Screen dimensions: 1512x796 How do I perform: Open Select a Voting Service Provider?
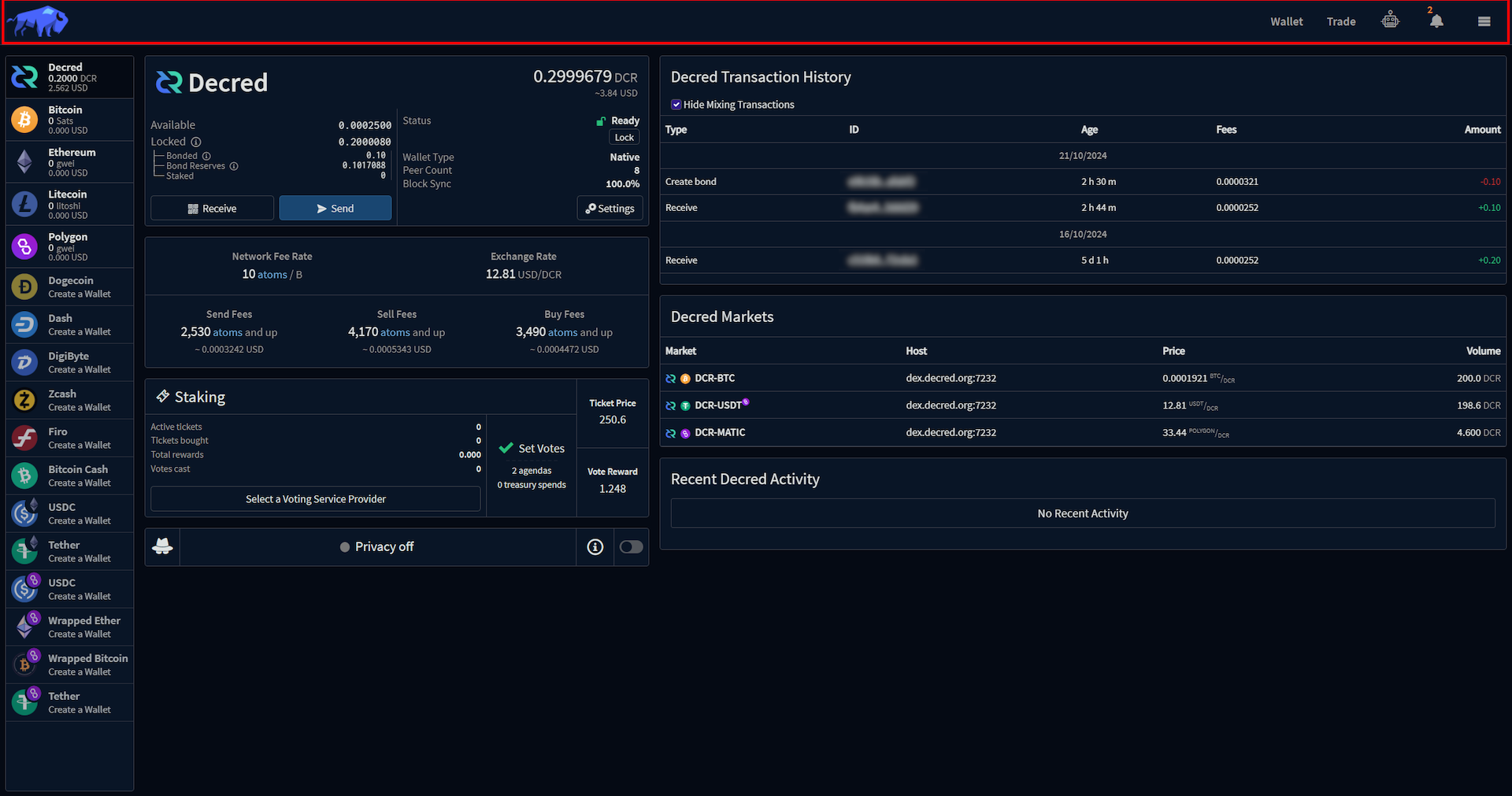pos(315,499)
